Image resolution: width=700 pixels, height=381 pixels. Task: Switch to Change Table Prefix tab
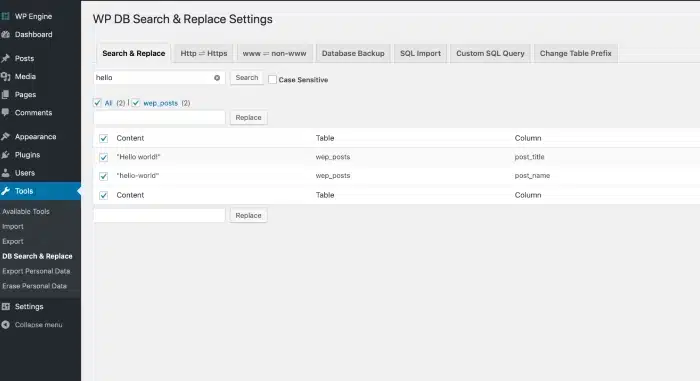576,53
